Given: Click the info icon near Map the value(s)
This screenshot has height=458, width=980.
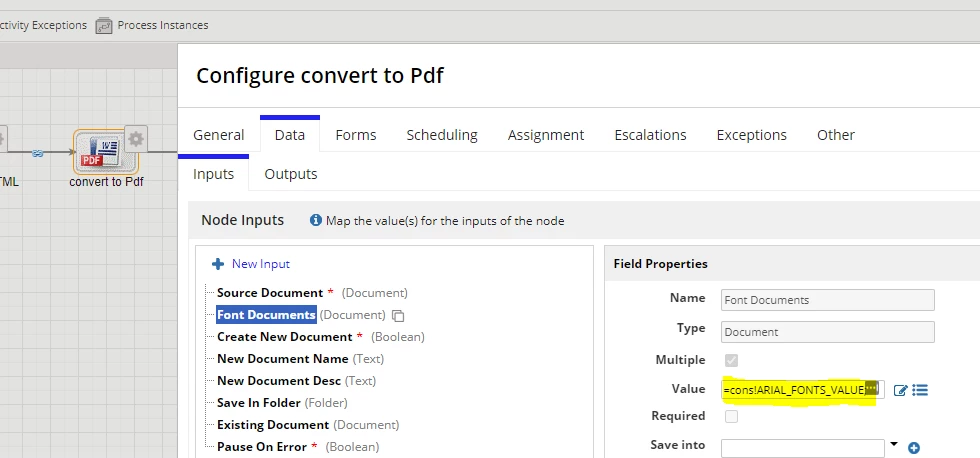Looking at the screenshot, I should [316, 221].
